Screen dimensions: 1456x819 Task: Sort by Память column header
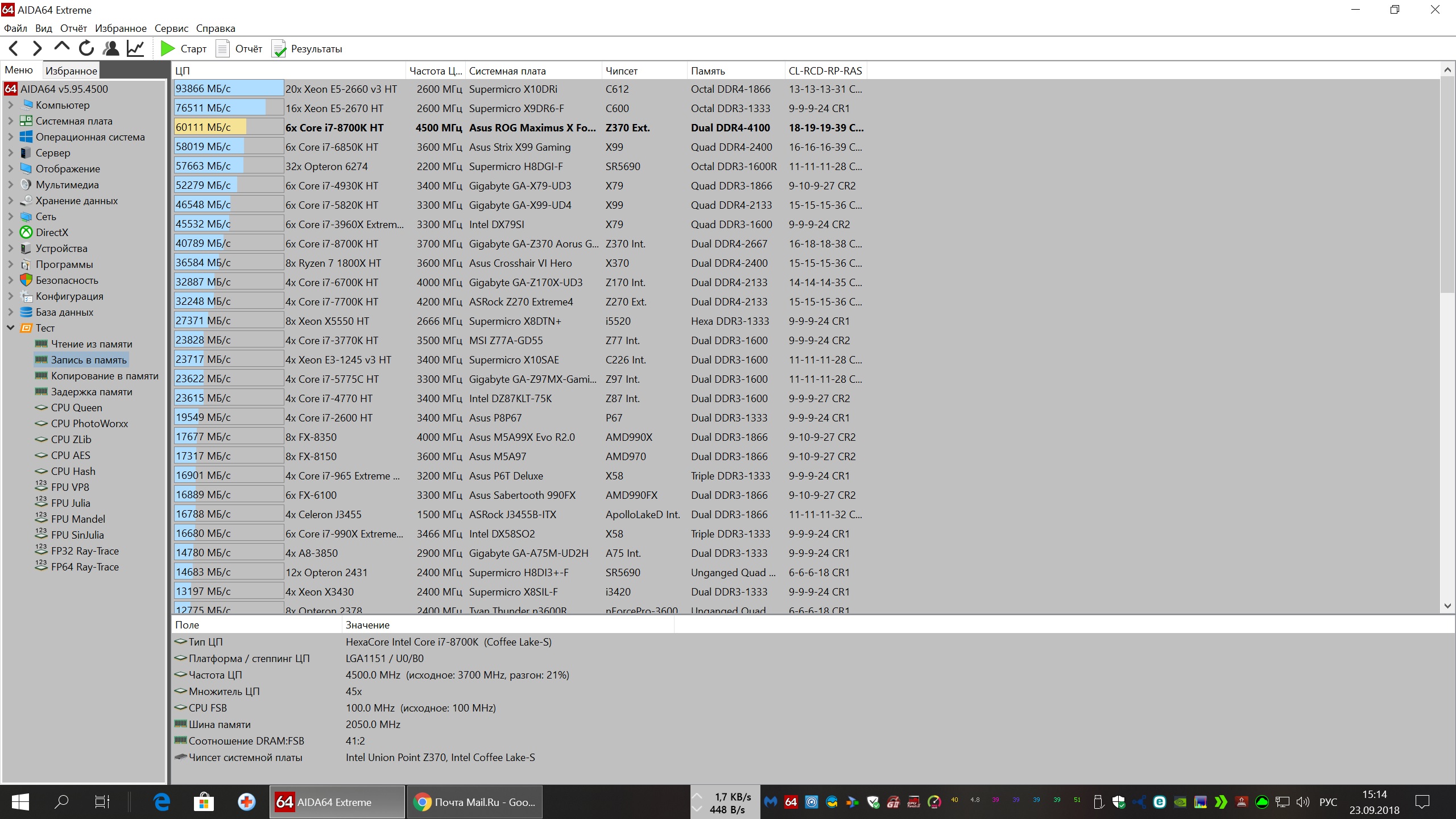(x=708, y=71)
